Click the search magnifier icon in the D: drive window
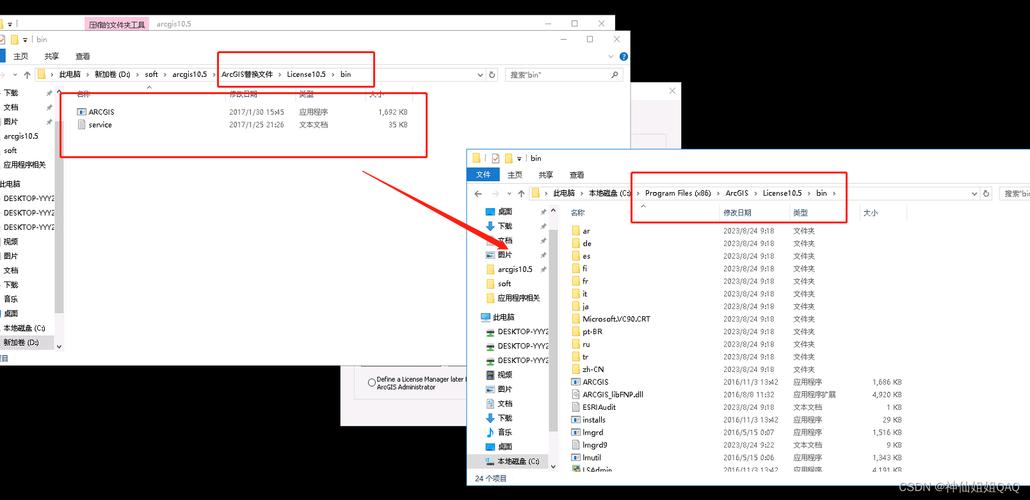 point(615,74)
